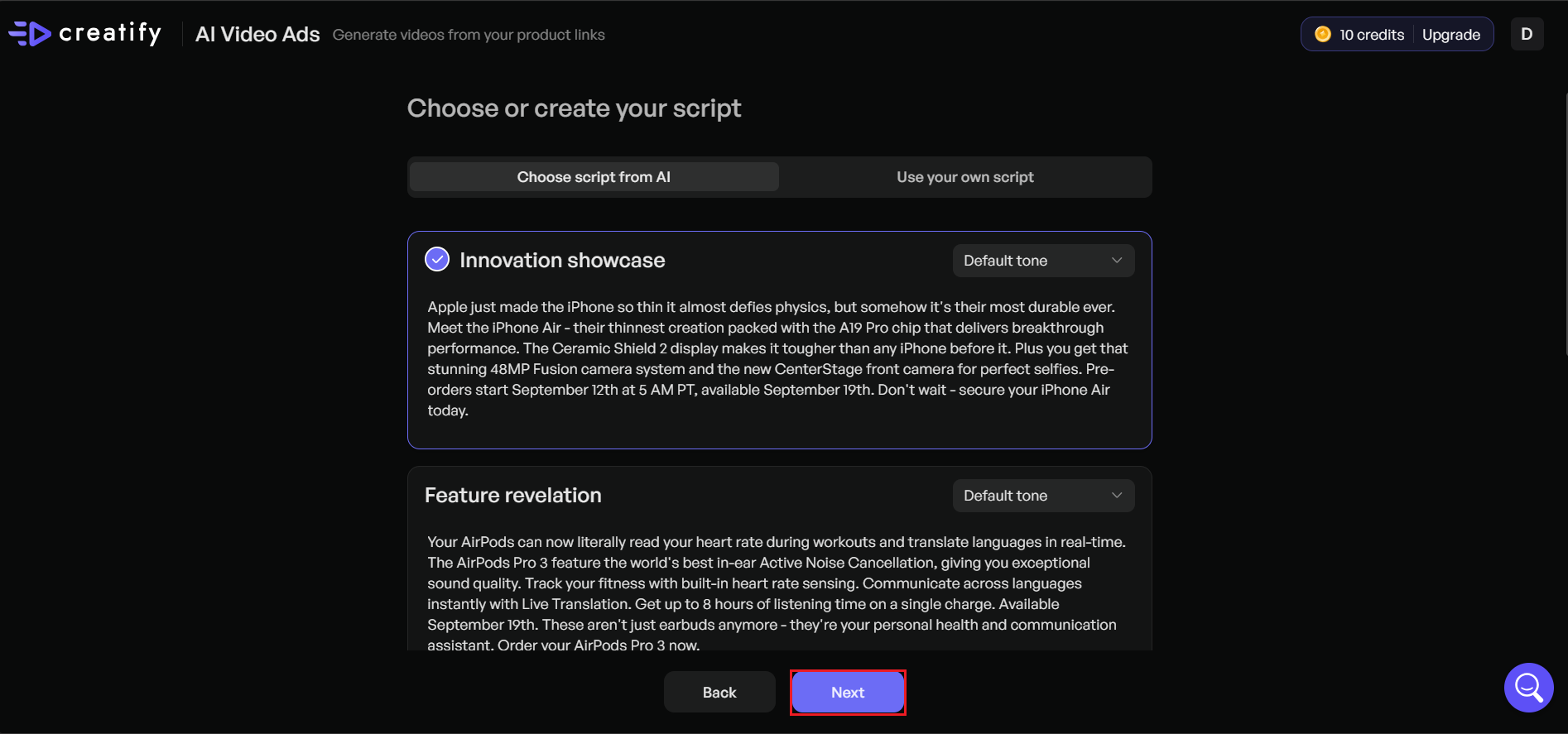Click the creatify wordmark text
Screen dimensions: 1568x734
110,33
